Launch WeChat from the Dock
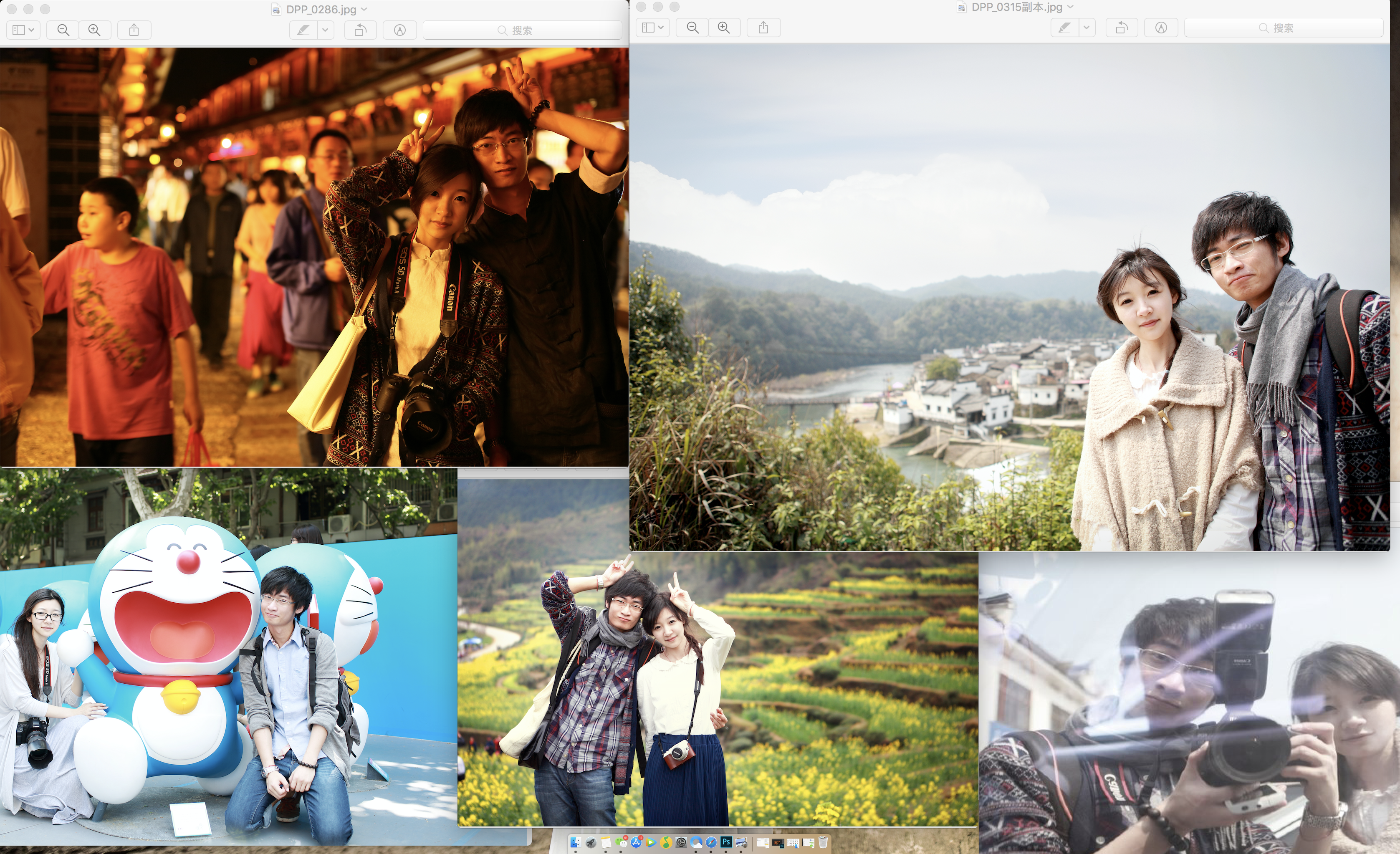This screenshot has height=854, width=1400. coord(621,843)
